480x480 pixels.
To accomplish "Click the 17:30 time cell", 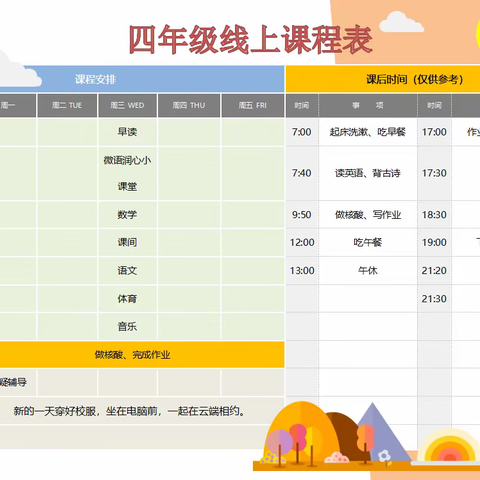I will point(434,173).
